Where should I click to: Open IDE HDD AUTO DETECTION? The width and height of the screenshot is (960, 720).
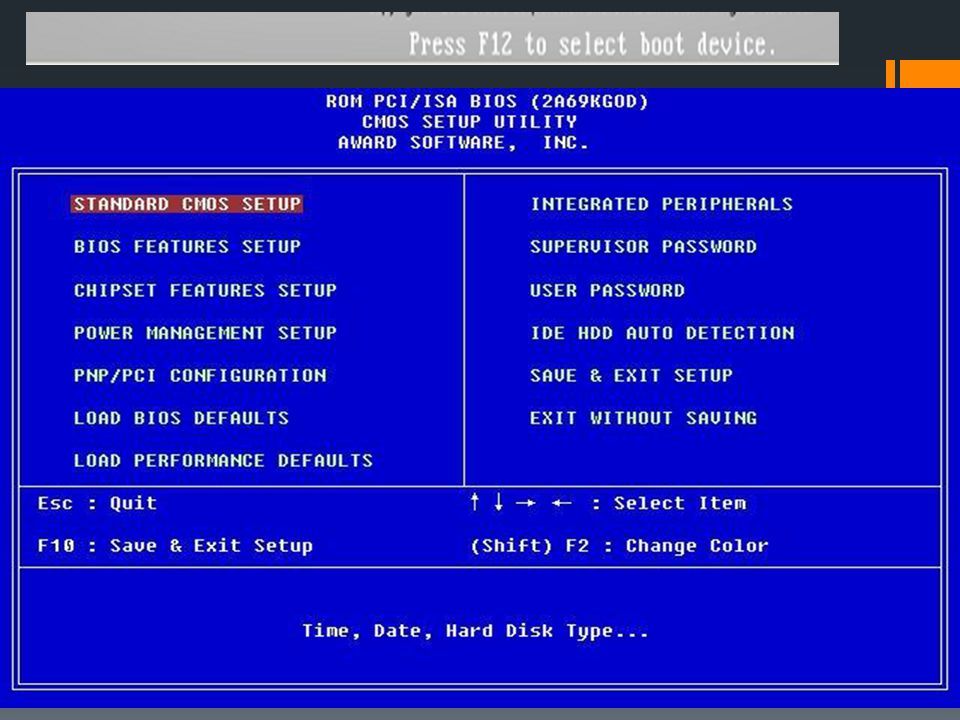pos(662,333)
